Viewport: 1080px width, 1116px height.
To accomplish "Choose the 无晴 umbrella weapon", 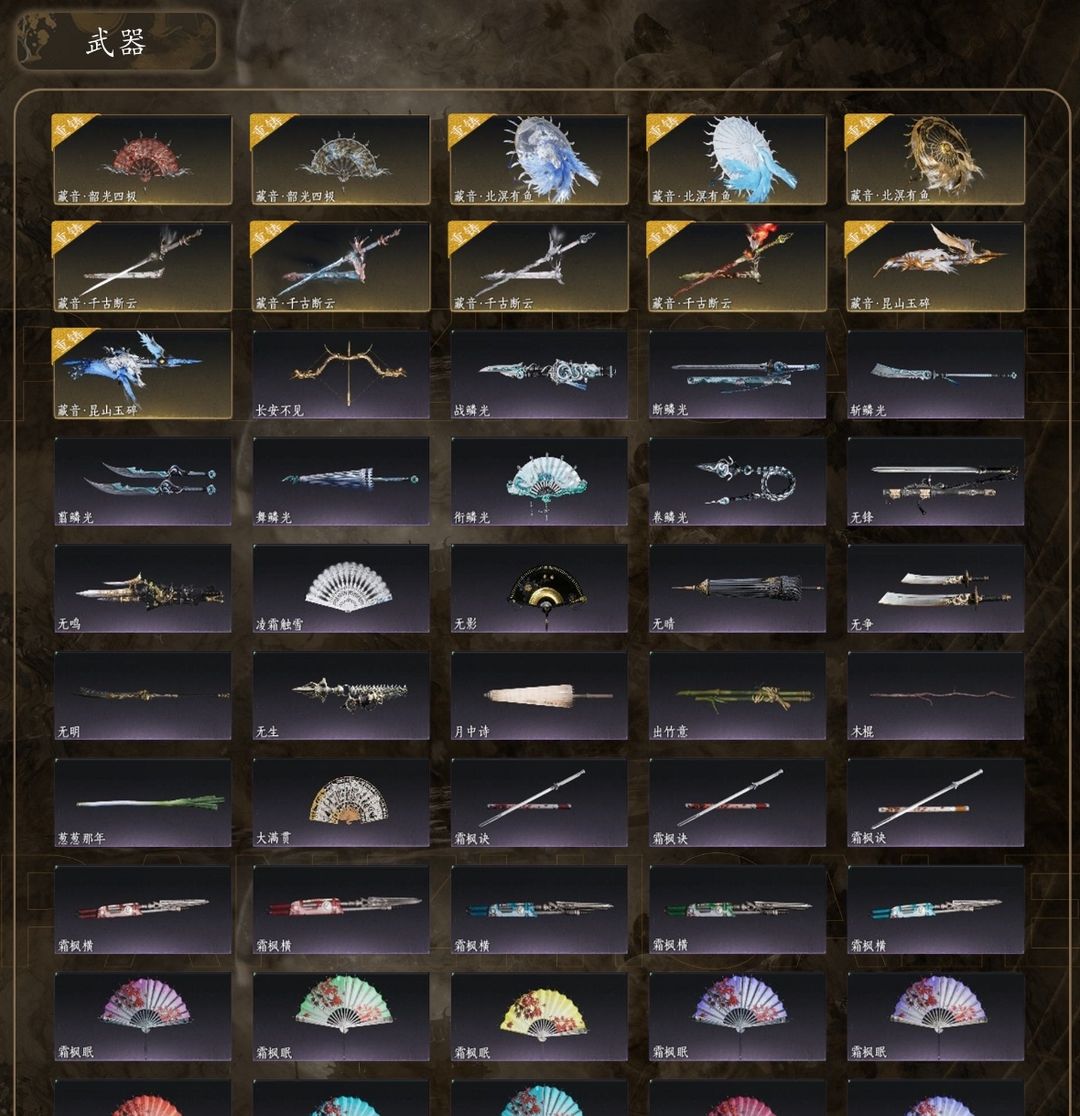I will click(738, 589).
